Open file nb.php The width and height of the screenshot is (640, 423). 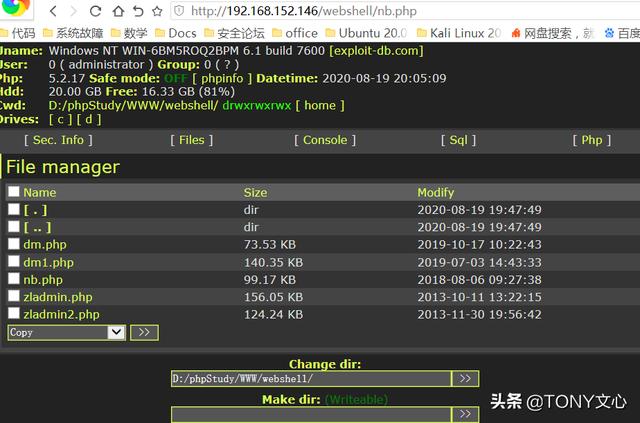tap(43, 280)
